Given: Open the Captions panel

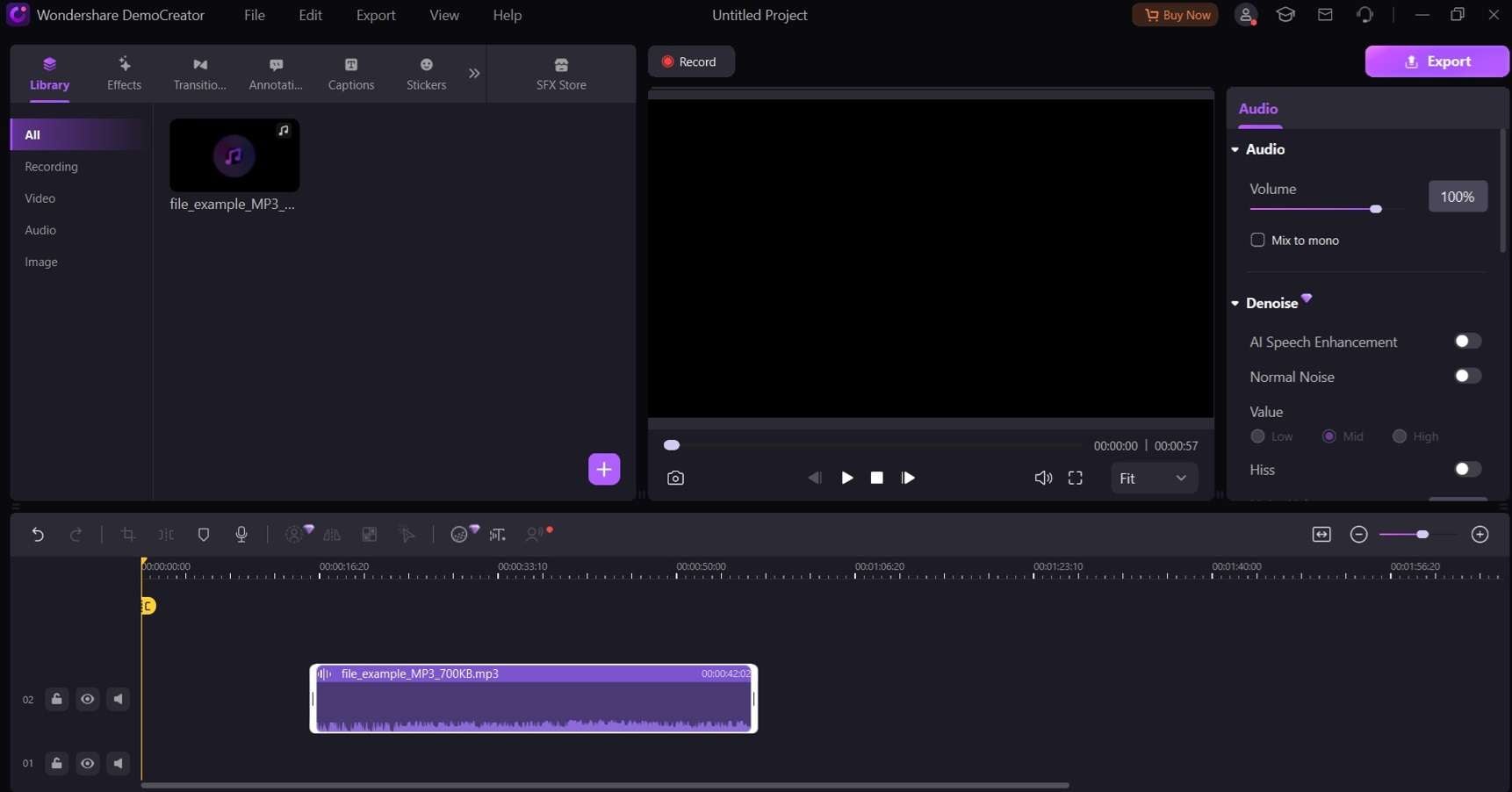Looking at the screenshot, I should (351, 74).
